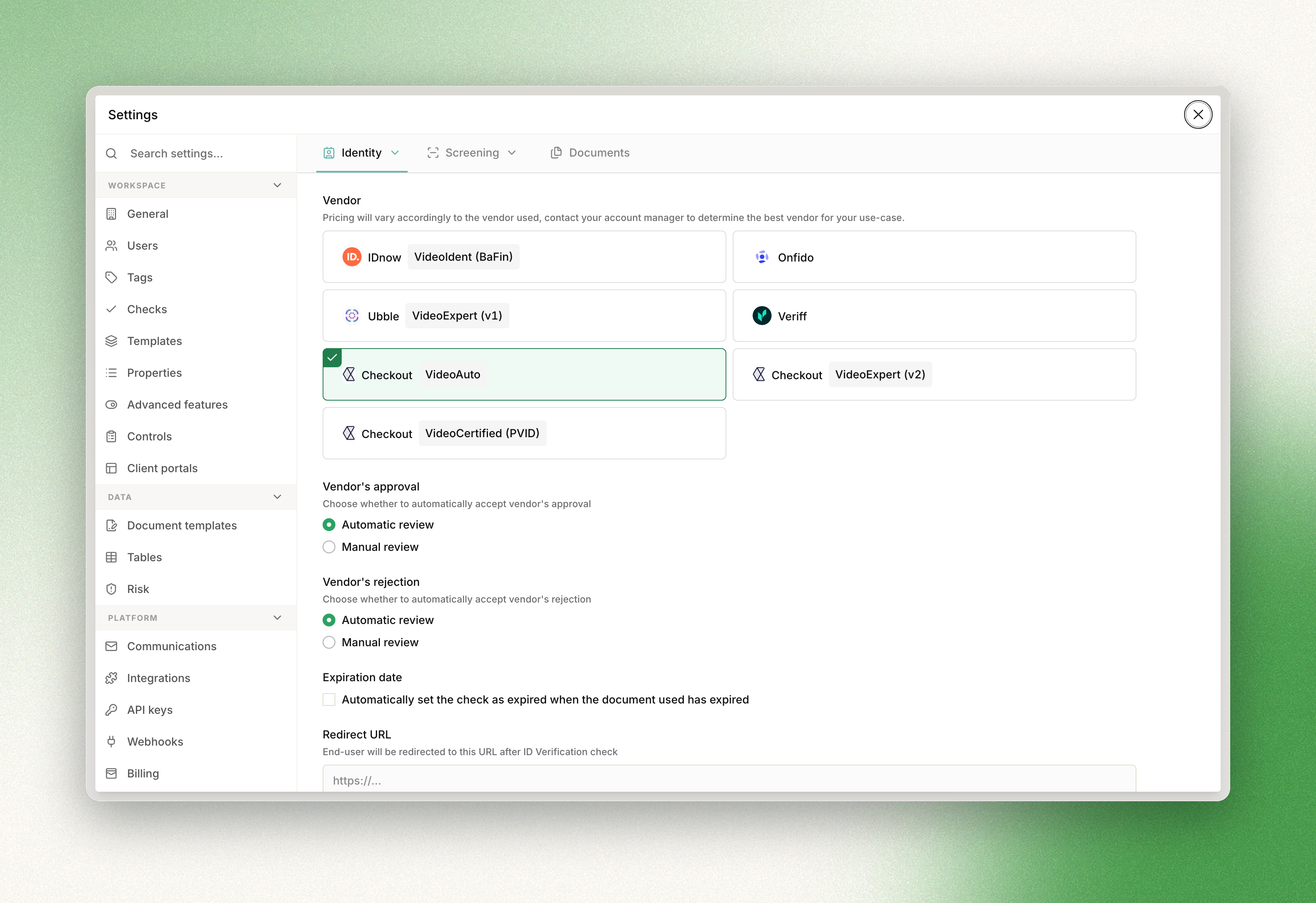Click the Client portals layout icon
Image resolution: width=1316 pixels, height=903 pixels.
[x=112, y=468]
